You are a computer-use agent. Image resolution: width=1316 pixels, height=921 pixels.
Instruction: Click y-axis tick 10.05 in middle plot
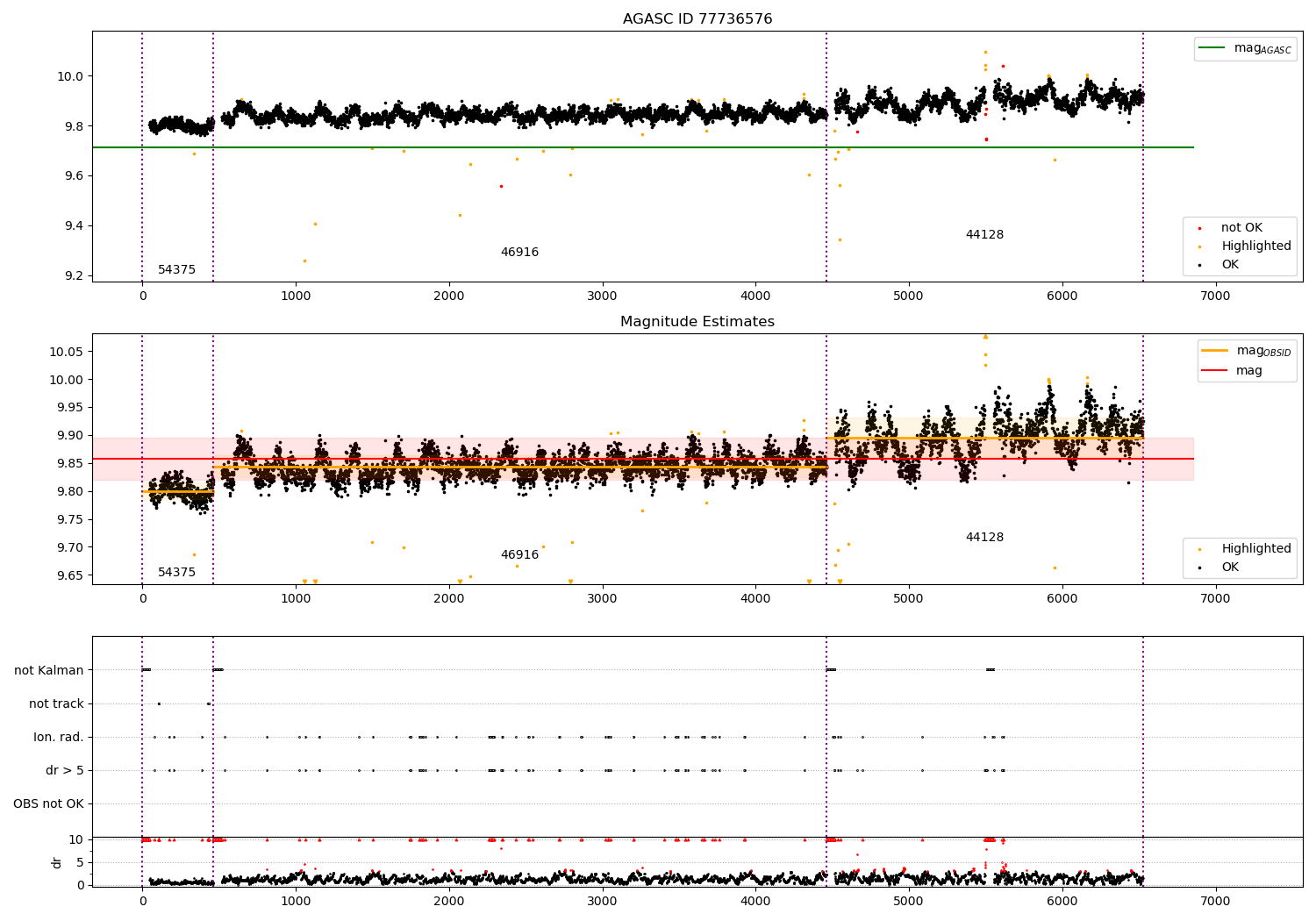point(67,352)
